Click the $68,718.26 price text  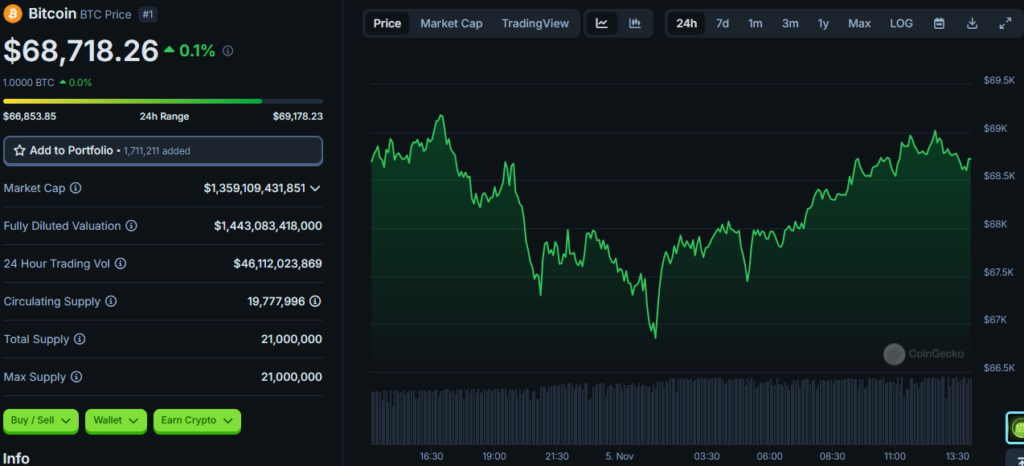tap(81, 51)
